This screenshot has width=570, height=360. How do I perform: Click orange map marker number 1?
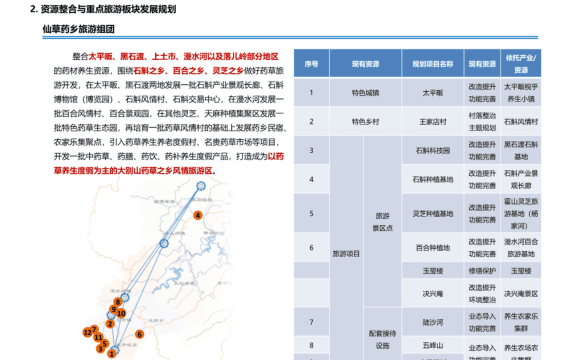pyautogui.click(x=112, y=353)
